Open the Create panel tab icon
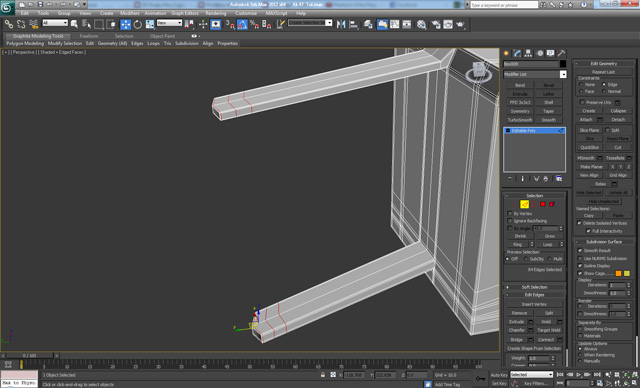The image size is (640, 388). pos(507,53)
